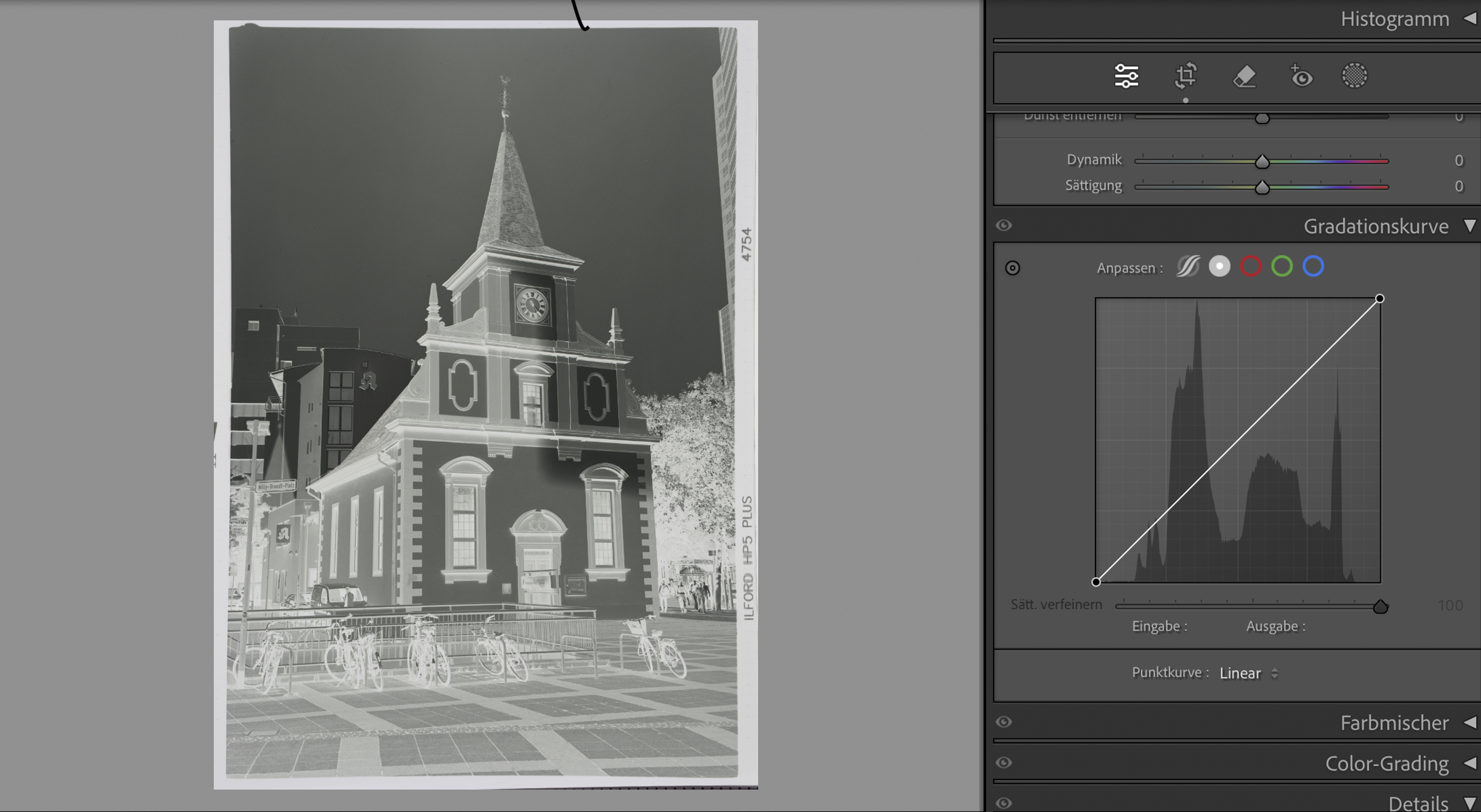The width and height of the screenshot is (1481, 812).
Task: Click the curve's top-right white point
Action: [x=1379, y=299]
